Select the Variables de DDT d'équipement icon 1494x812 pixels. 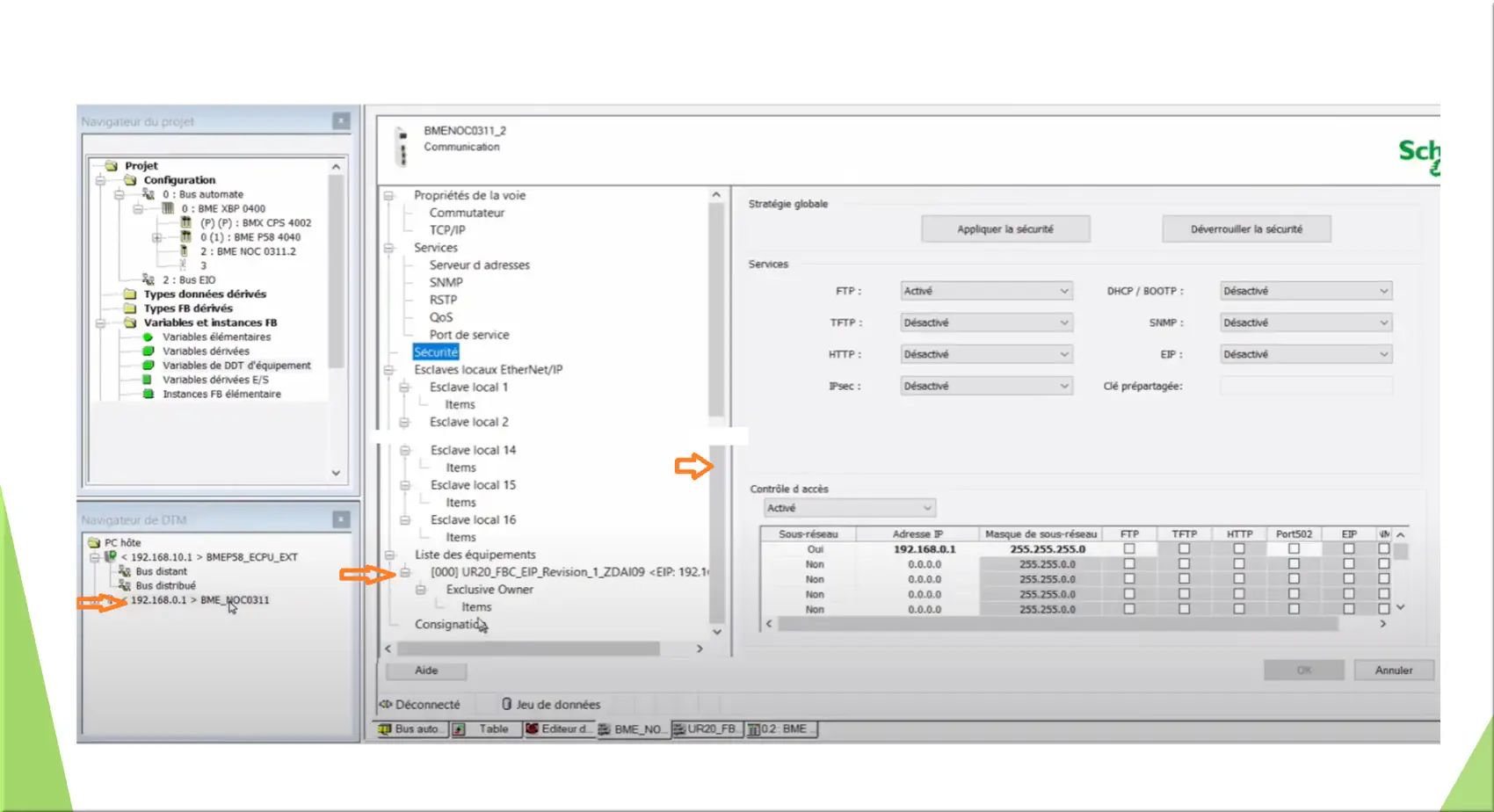click(148, 365)
